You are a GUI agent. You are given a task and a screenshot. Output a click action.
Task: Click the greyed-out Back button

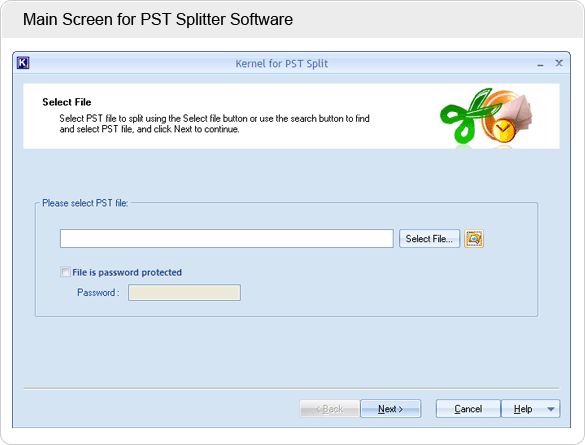tap(330, 409)
